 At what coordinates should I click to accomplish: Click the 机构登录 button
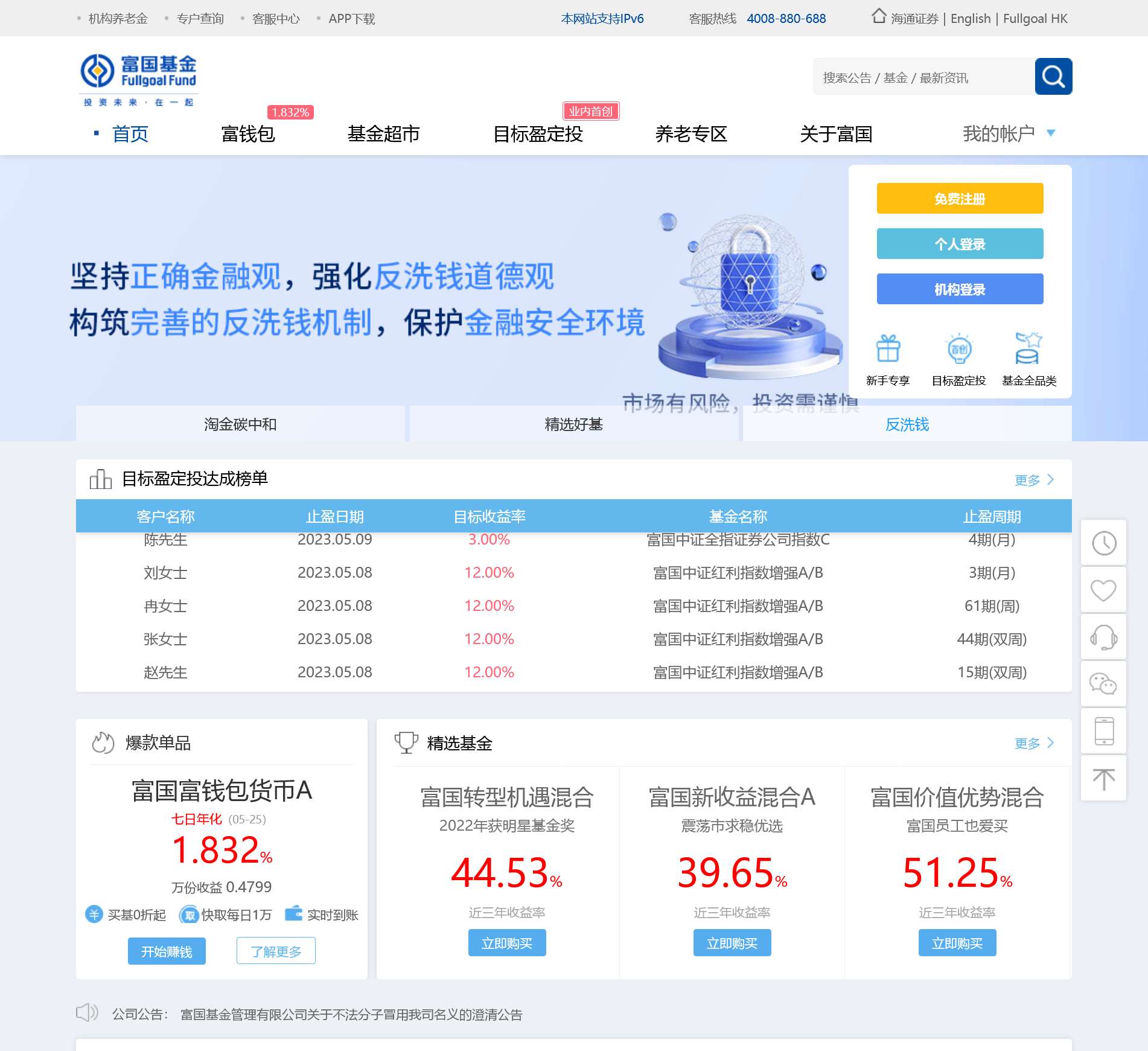click(960, 289)
